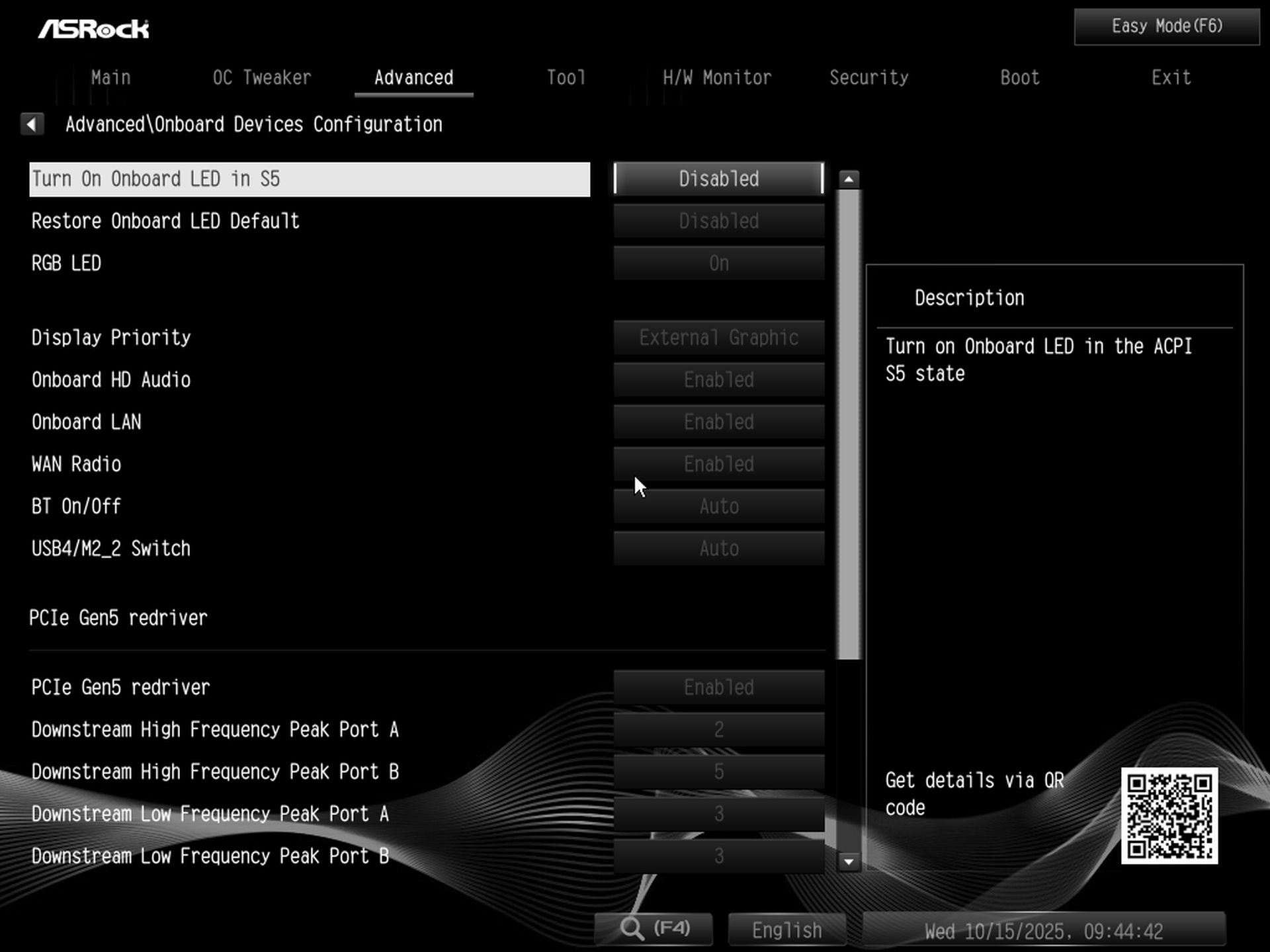Turn off the RGB LED setting
The height and width of the screenshot is (952, 1270).
point(718,262)
